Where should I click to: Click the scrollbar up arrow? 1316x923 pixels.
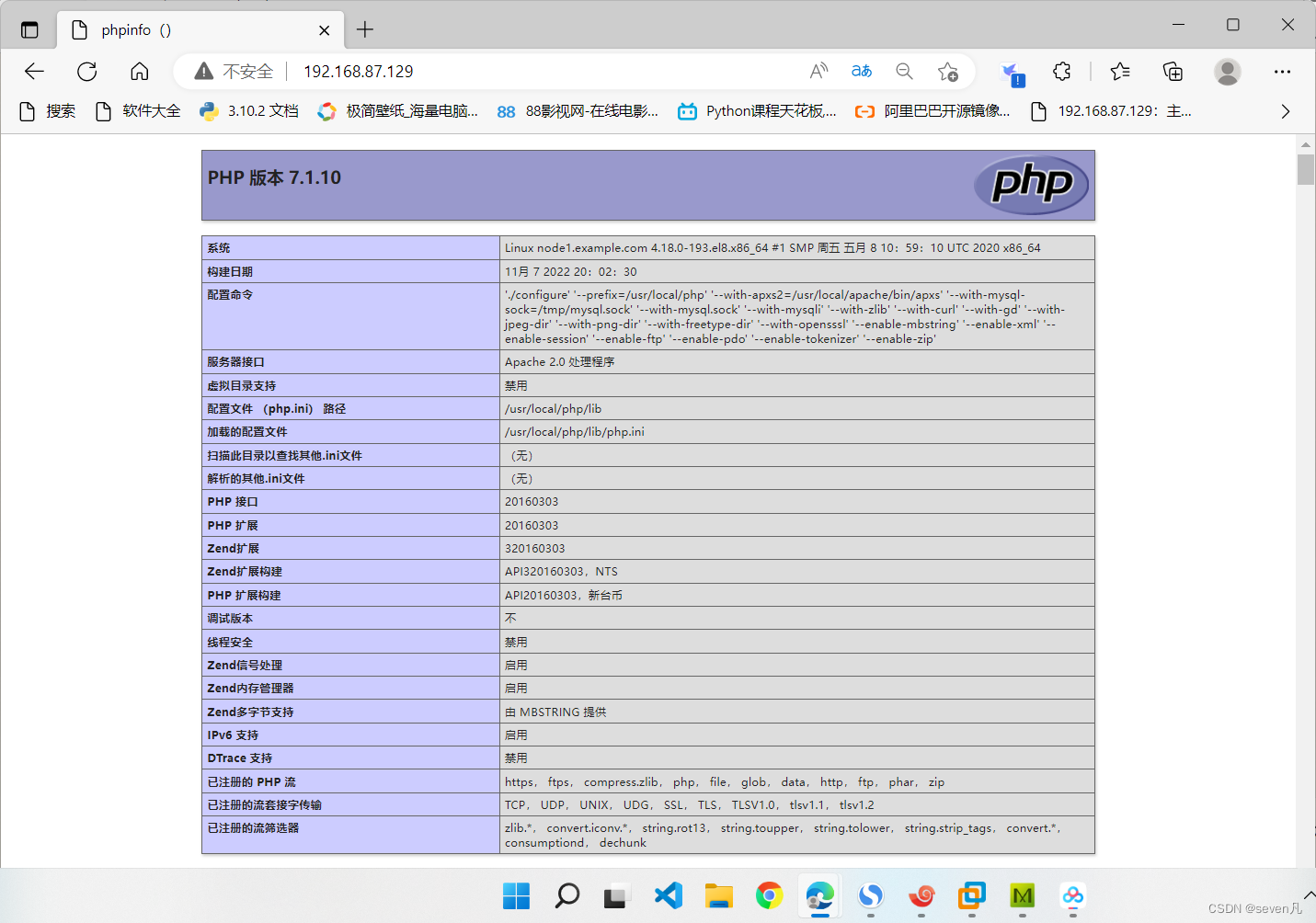click(x=1306, y=144)
